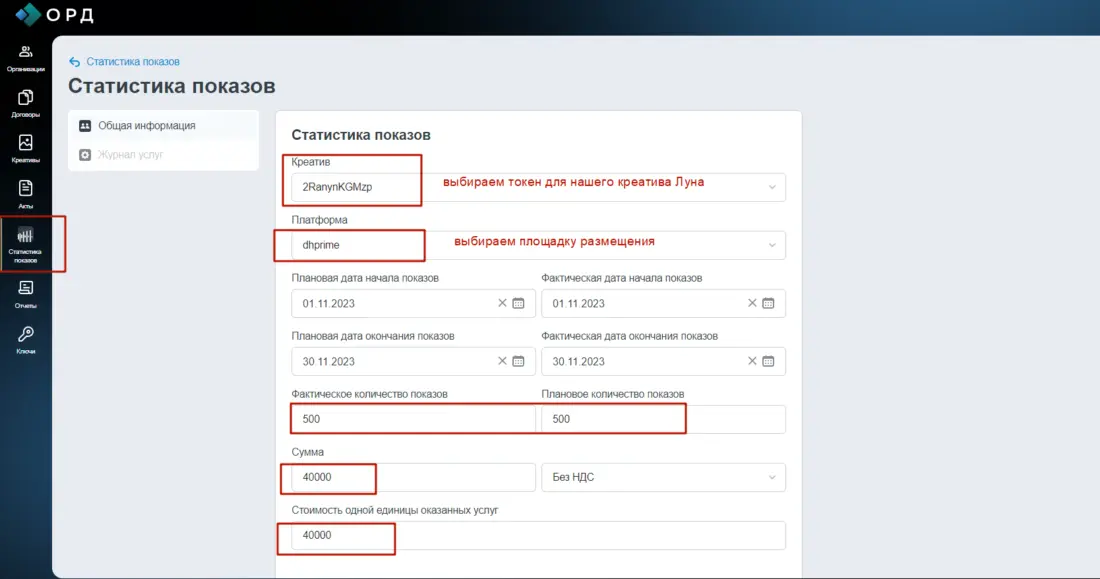Click the Плановая дата начала показов date field
This screenshot has width=1100, height=579.
(x=413, y=303)
